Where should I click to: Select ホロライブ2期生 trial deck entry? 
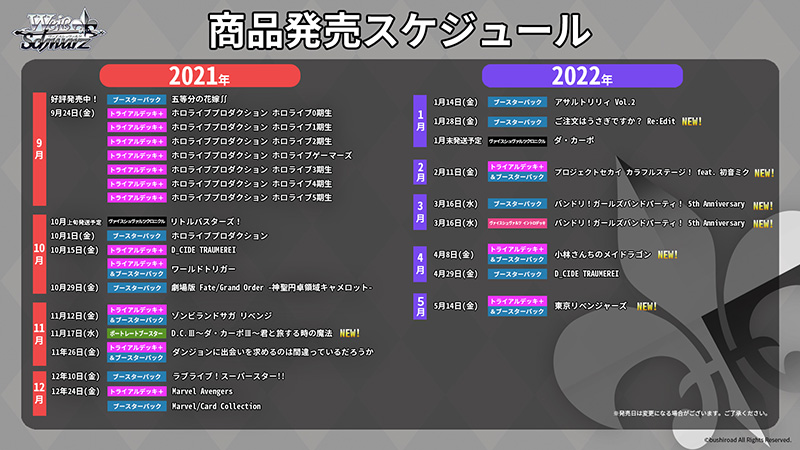point(252,141)
